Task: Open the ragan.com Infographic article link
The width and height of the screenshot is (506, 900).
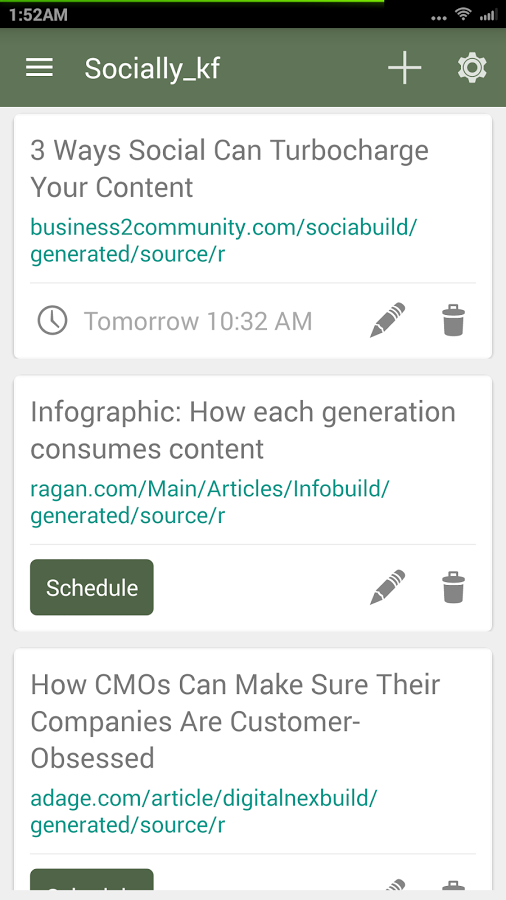Action: 210,502
